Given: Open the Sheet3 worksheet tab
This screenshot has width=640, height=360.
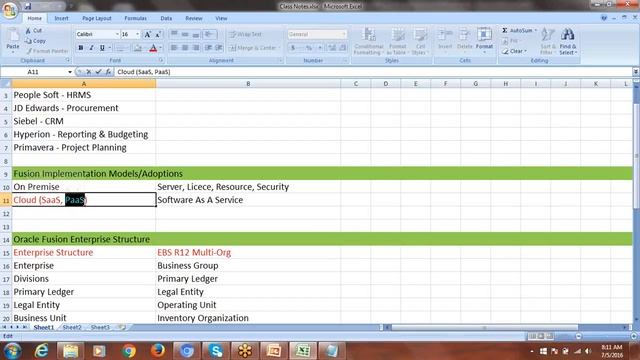Looking at the screenshot, I should pos(100,327).
